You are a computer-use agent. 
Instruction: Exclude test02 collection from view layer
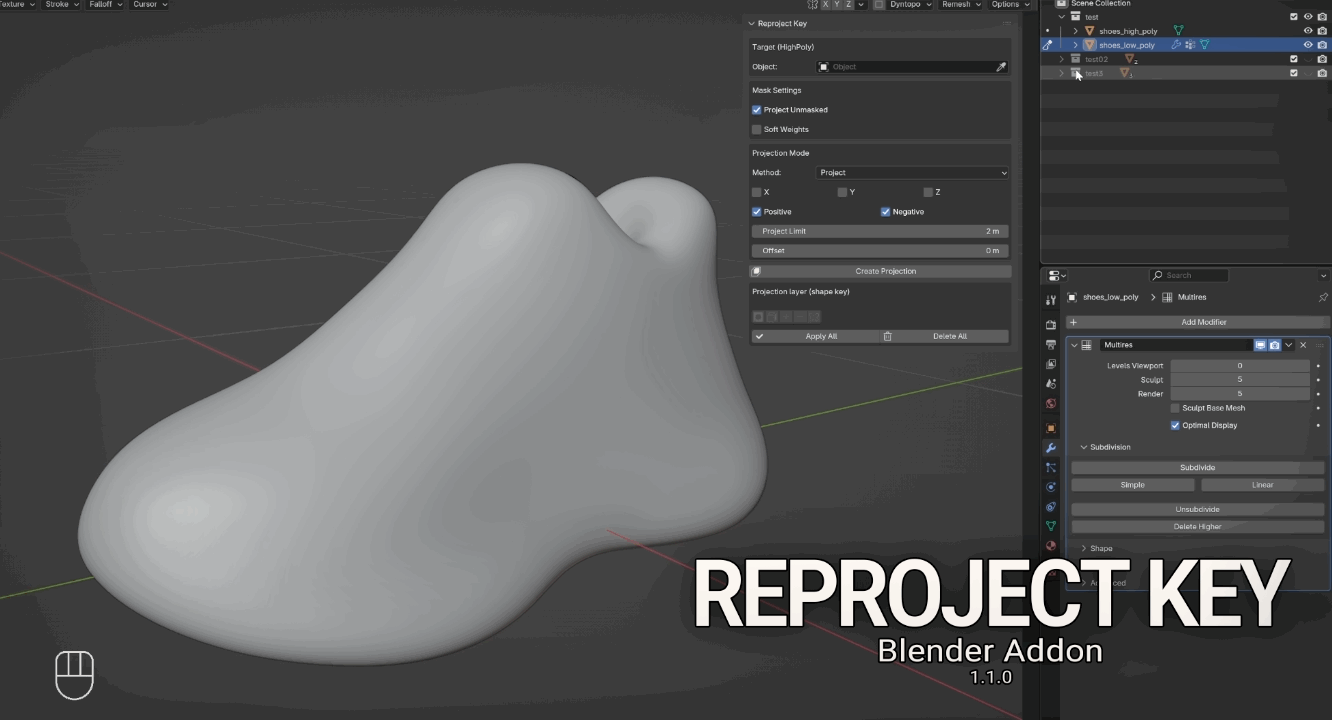pos(1294,59)
